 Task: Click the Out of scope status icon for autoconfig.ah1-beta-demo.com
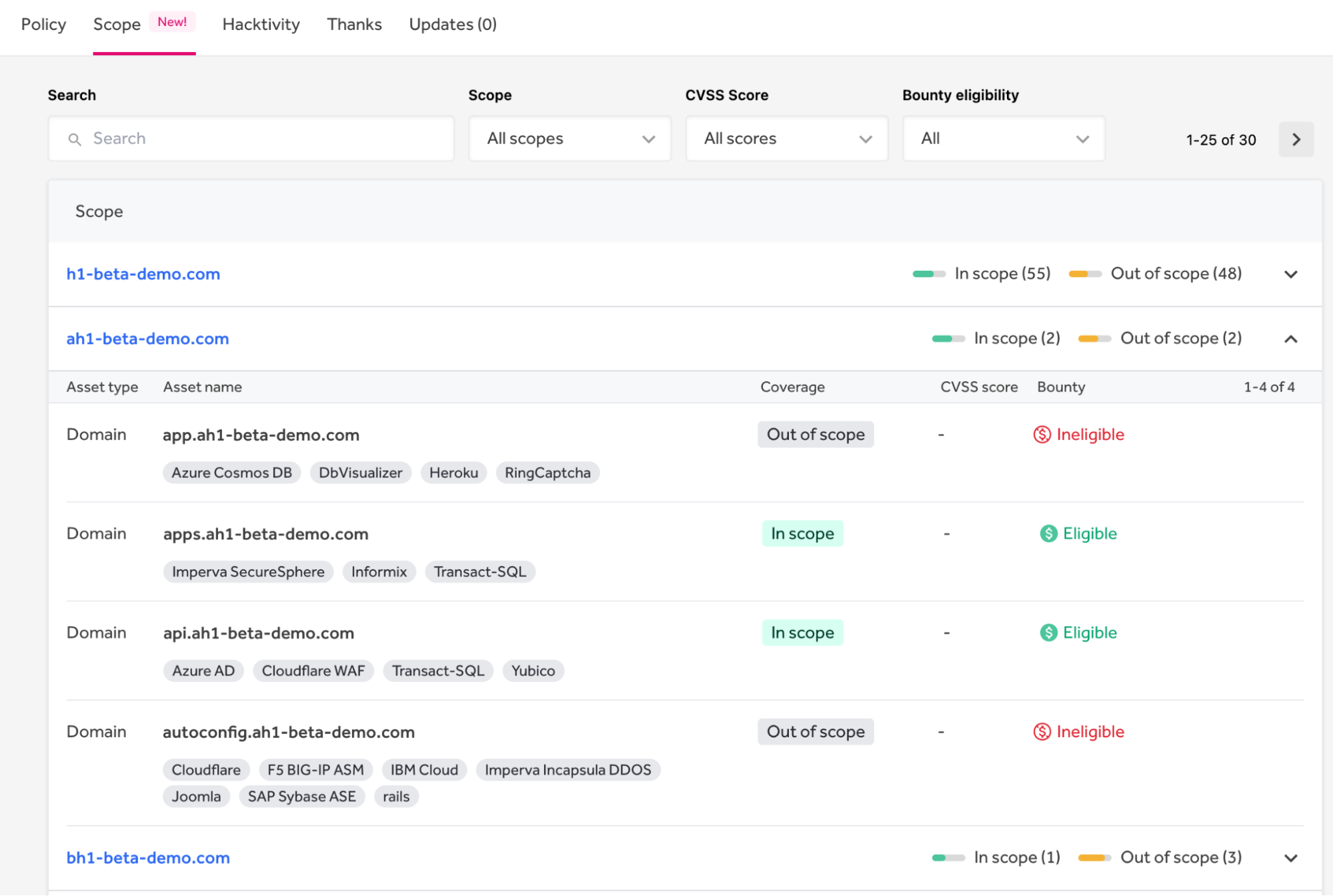tap(815, 732)
